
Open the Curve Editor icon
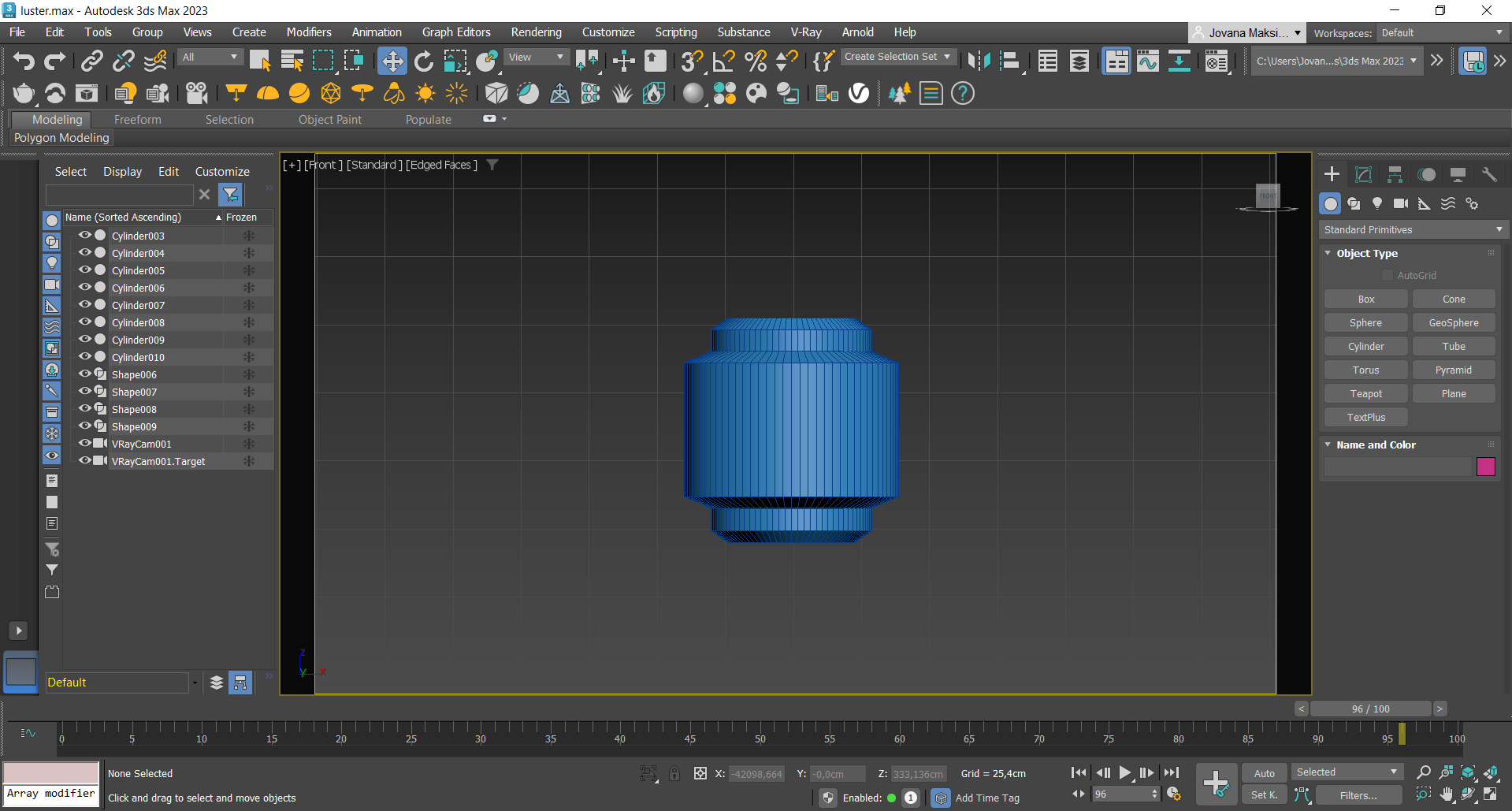click(1148, 61)
